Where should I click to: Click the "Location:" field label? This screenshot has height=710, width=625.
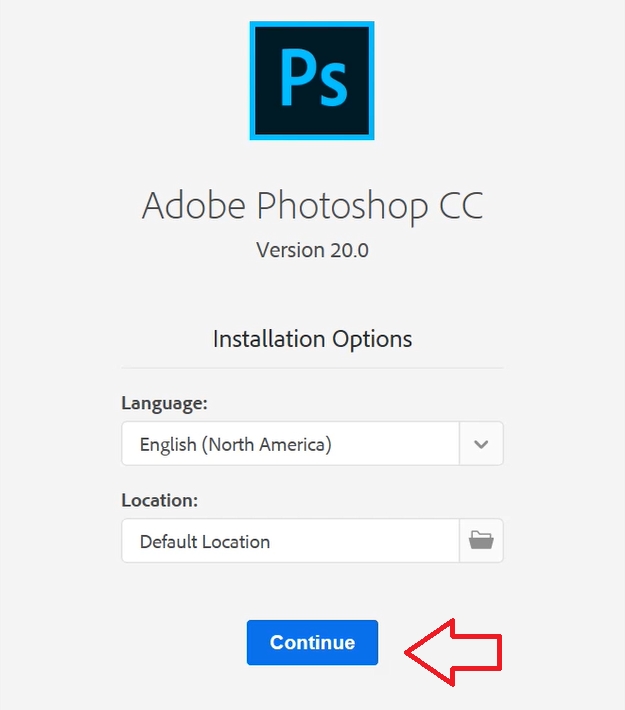(x=160, y=500)
